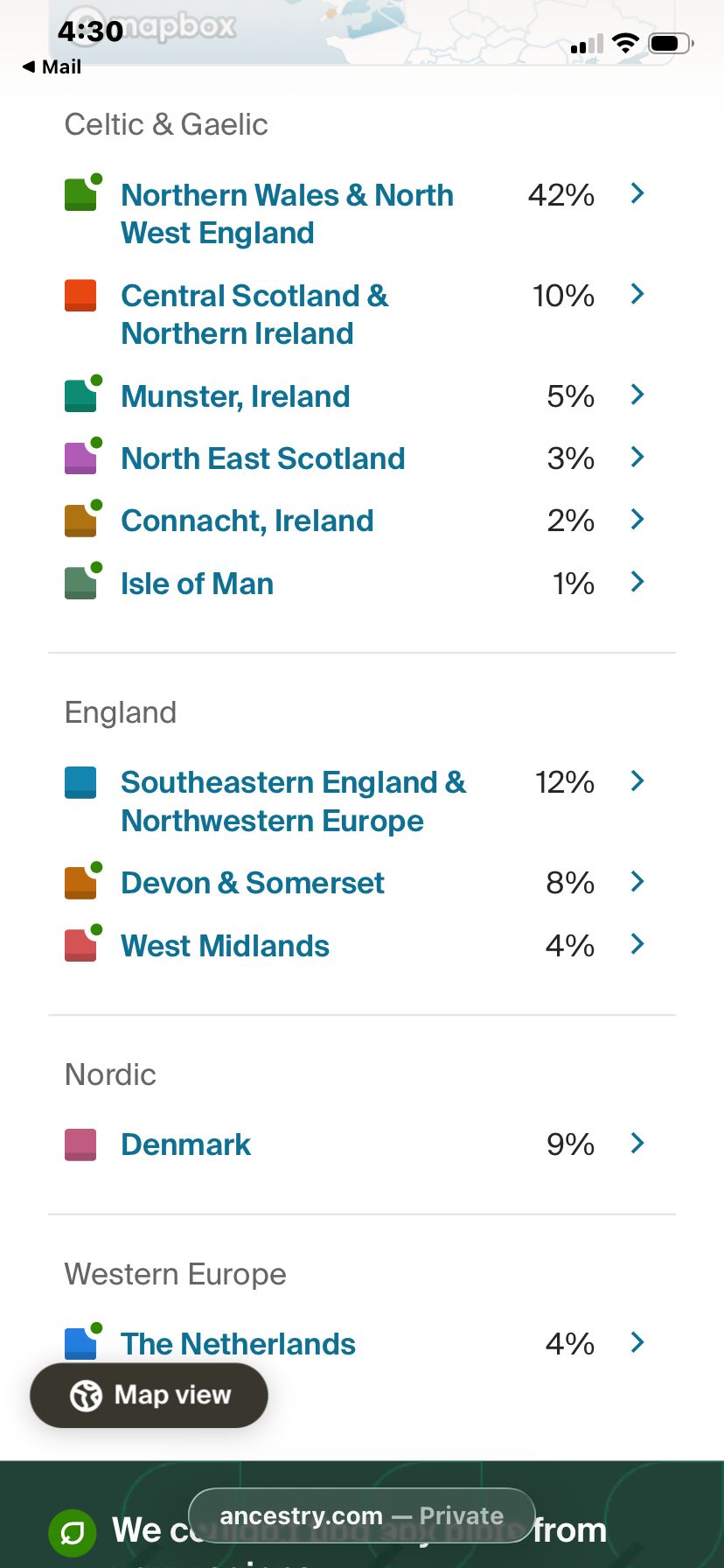Tap the Isle of Man region icon
Image resolution: width=724 pixels, height=1568 pixels.
[81, 584]
